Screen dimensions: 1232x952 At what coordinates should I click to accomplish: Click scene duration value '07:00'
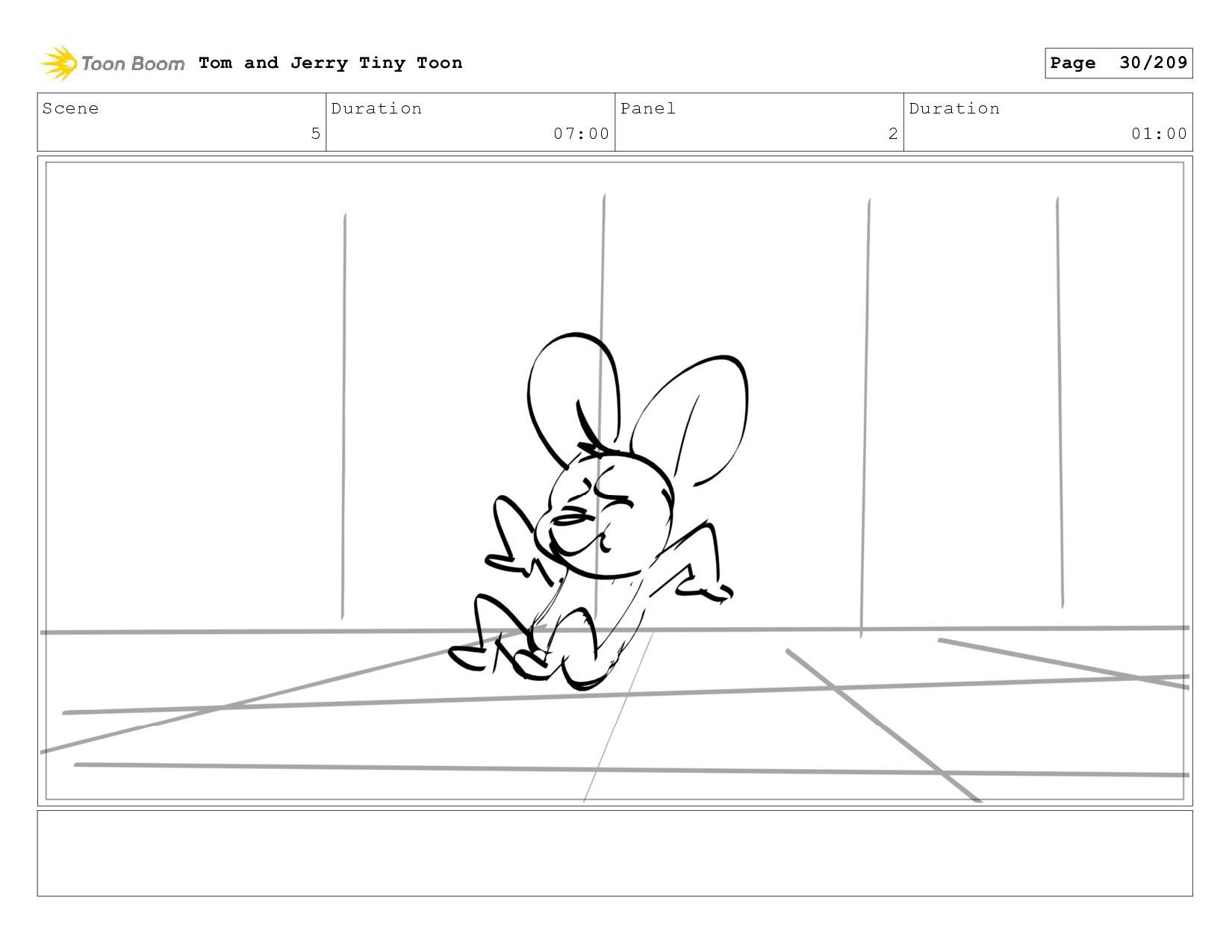pos(582,134)
